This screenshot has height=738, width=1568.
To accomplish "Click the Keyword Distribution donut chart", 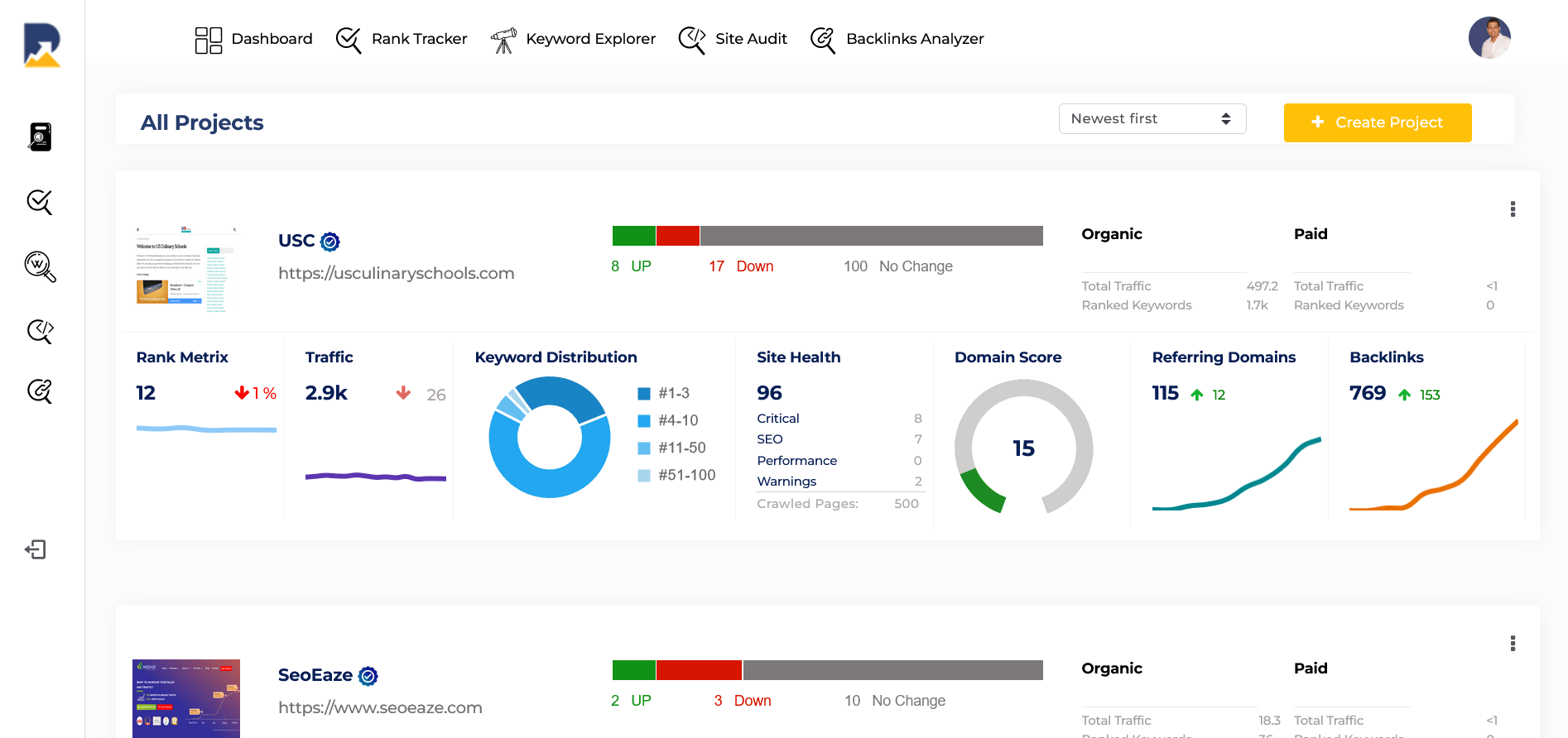I will (x=550, y=437).
